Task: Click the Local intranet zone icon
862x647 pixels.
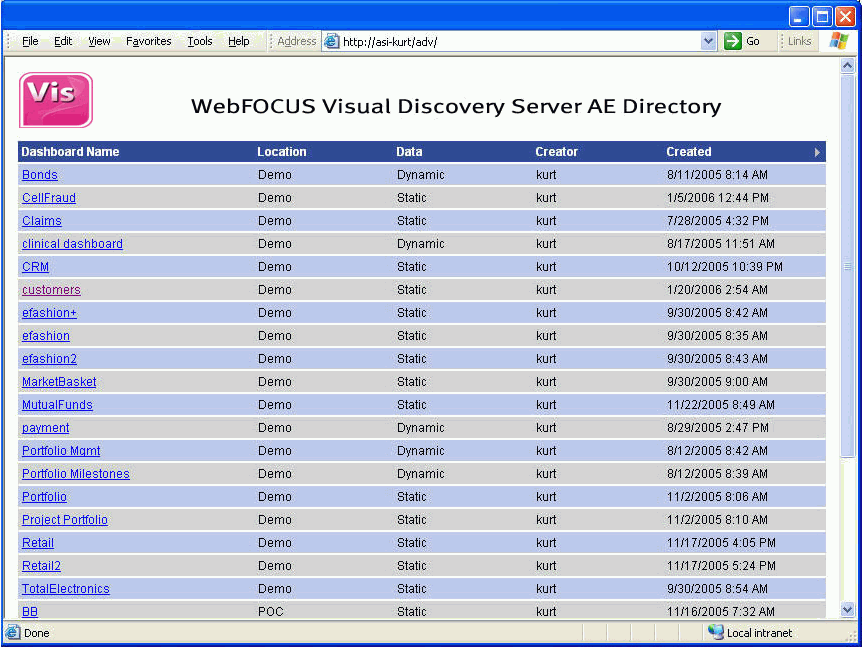Action: tap(715, 632)
